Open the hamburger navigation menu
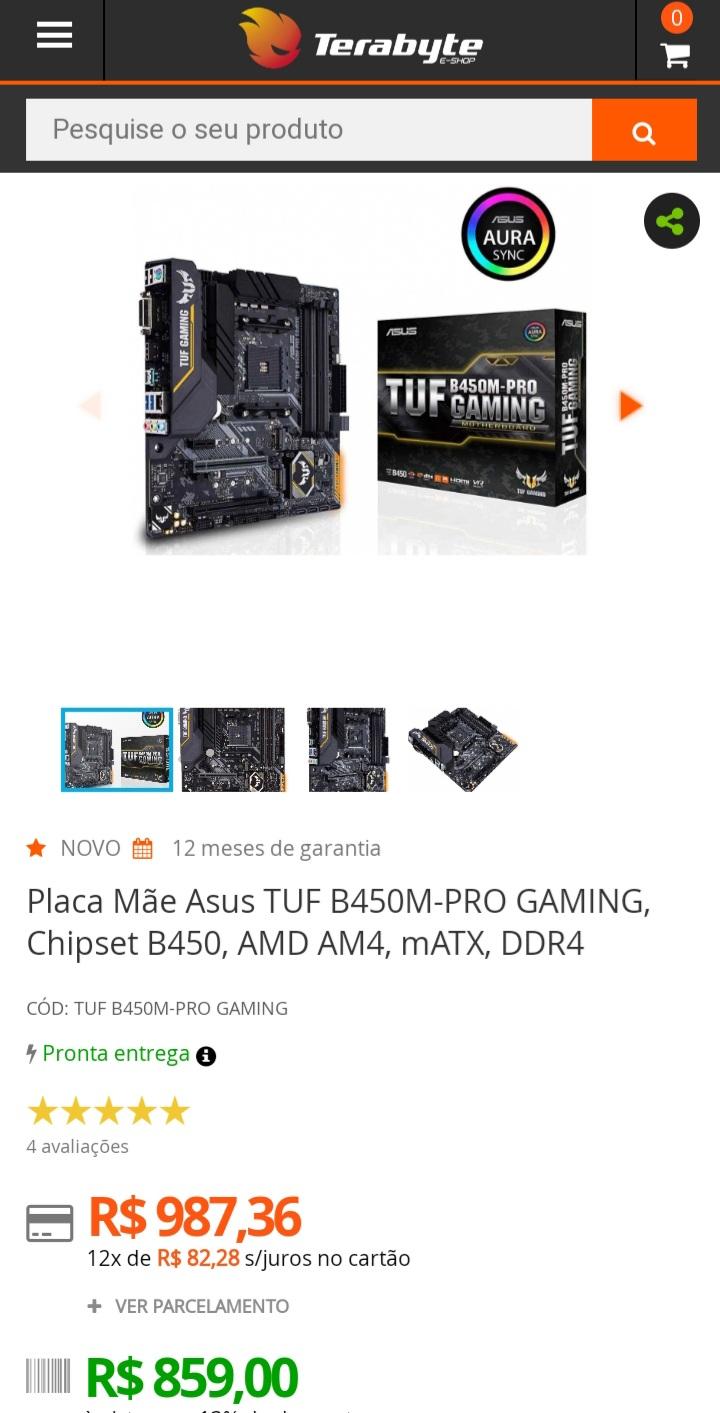This screenshot has width=720, height=1413. click(54, 35)
